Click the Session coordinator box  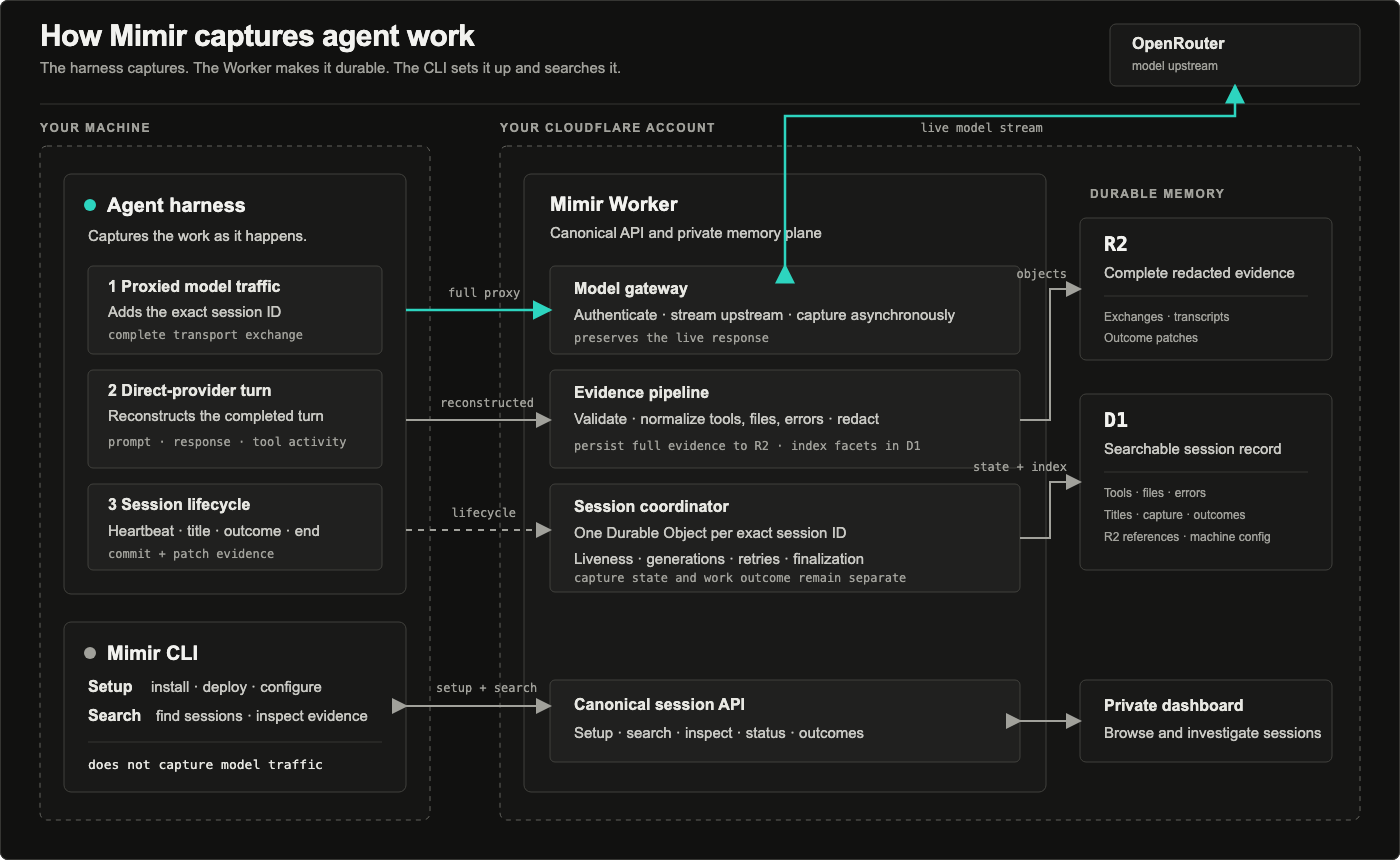[785, 538]
